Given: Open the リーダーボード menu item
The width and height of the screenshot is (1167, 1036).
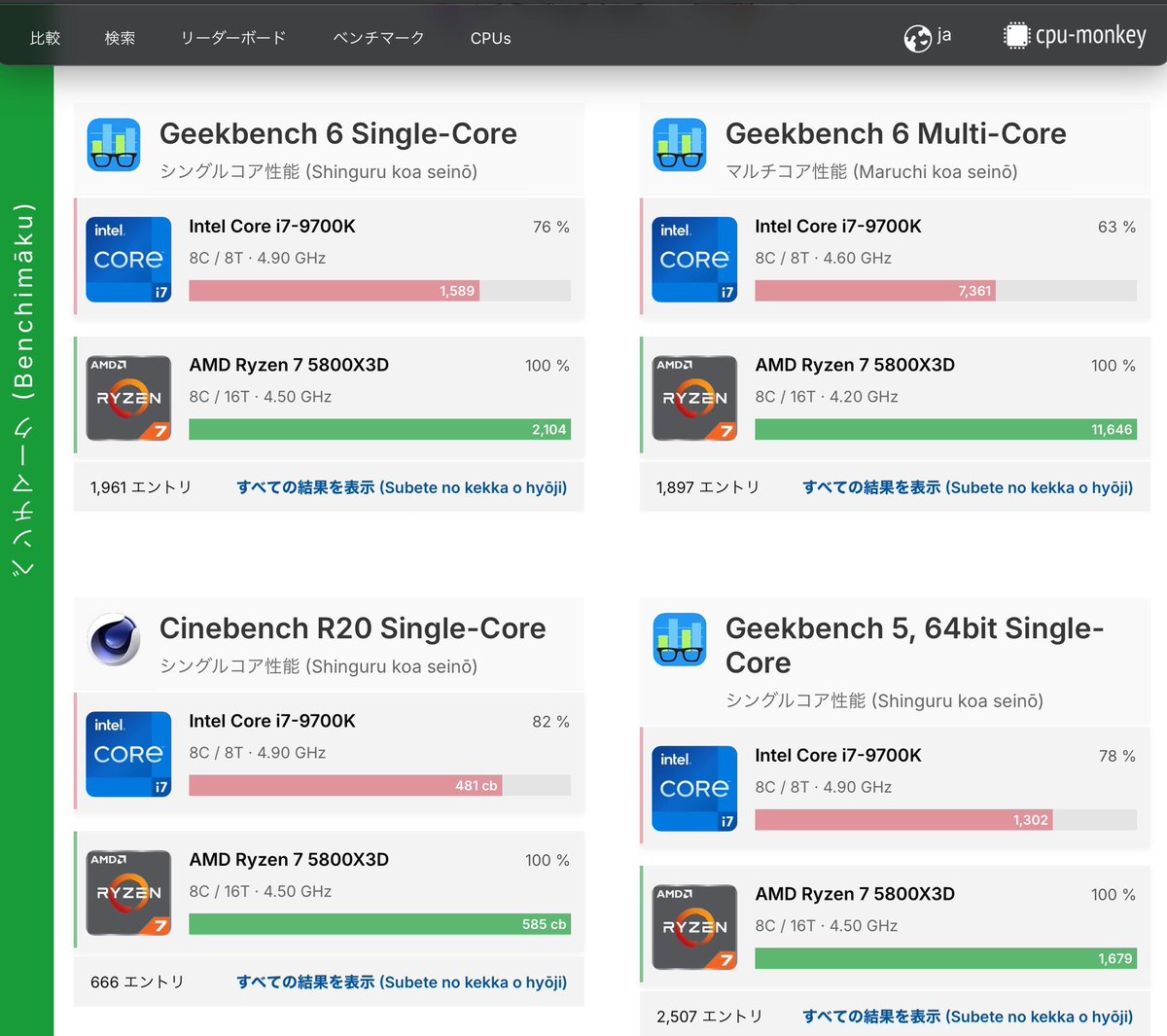Looking at the screenshot, I should (233, 38).
